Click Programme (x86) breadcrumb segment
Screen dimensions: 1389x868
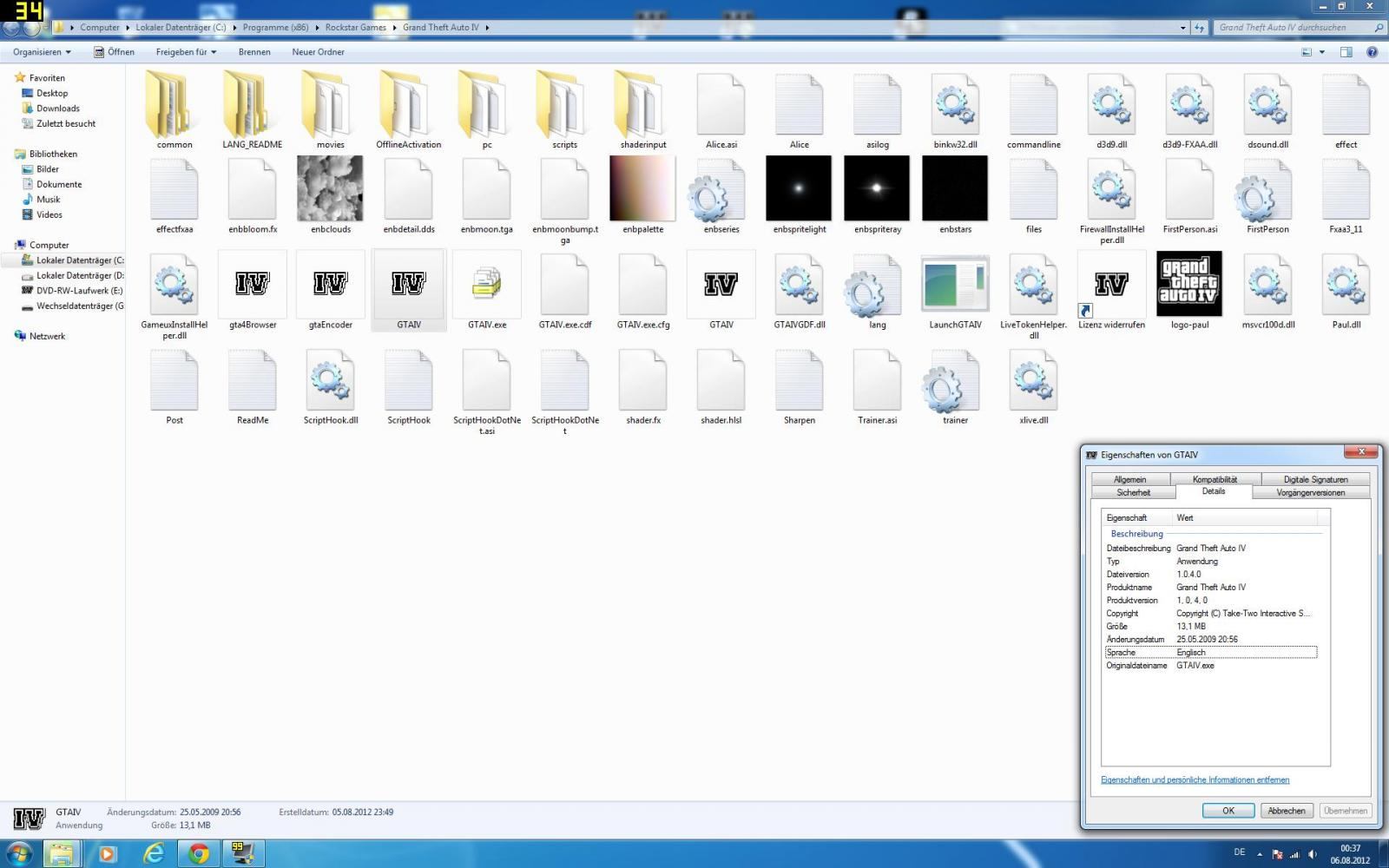click(275, 28)
